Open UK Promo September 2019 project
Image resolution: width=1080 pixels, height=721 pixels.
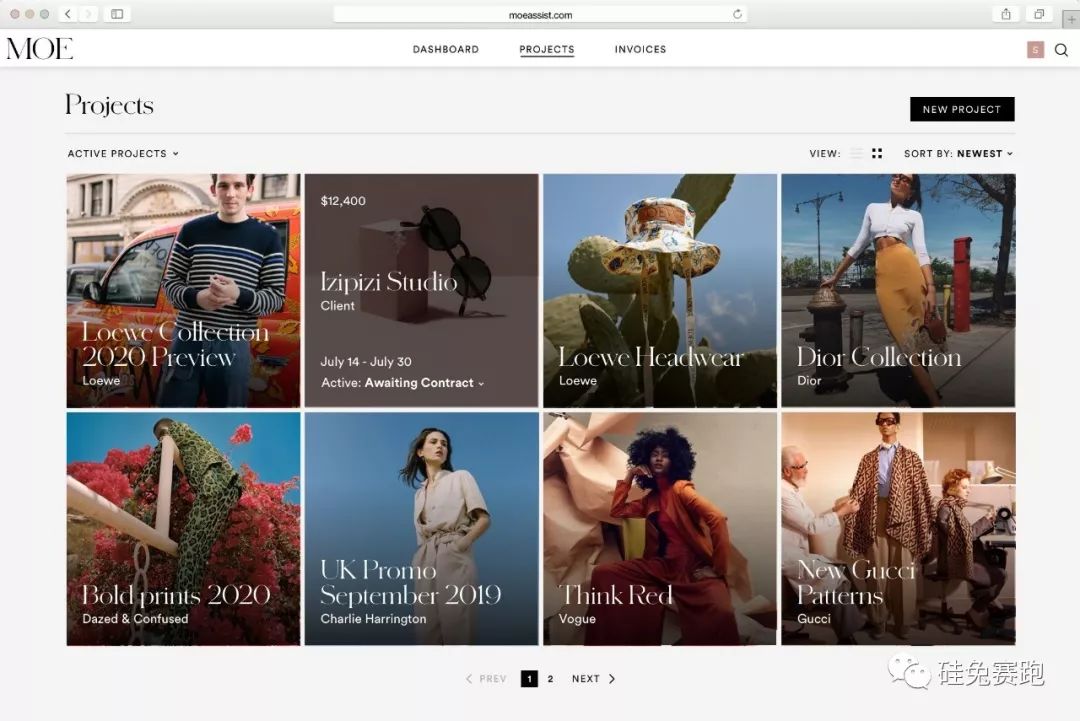click(422, 529)
